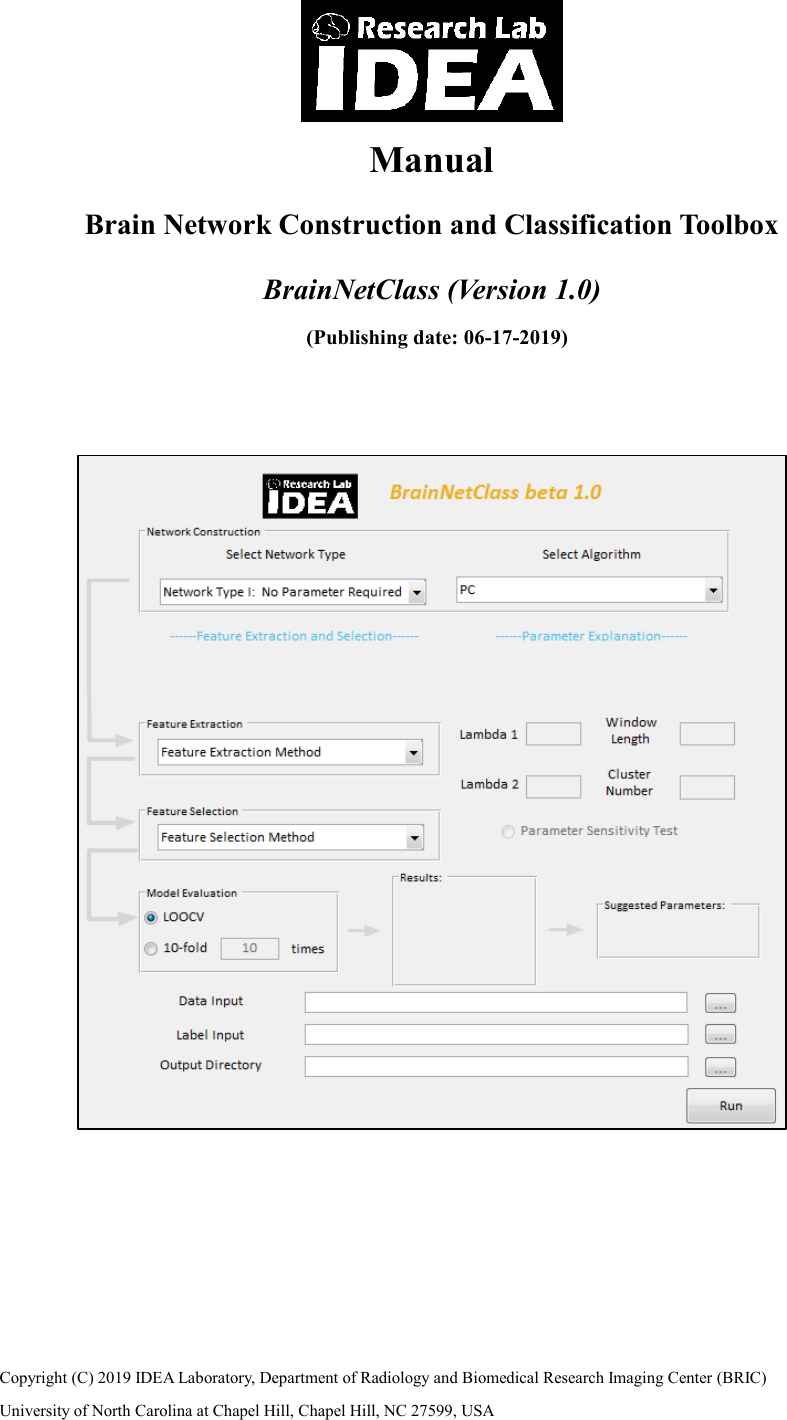Screen dimensions: 787x1420
Task: Click the BrainNetClass (Version 1.0) heading
Action: (x=432, y=290)
